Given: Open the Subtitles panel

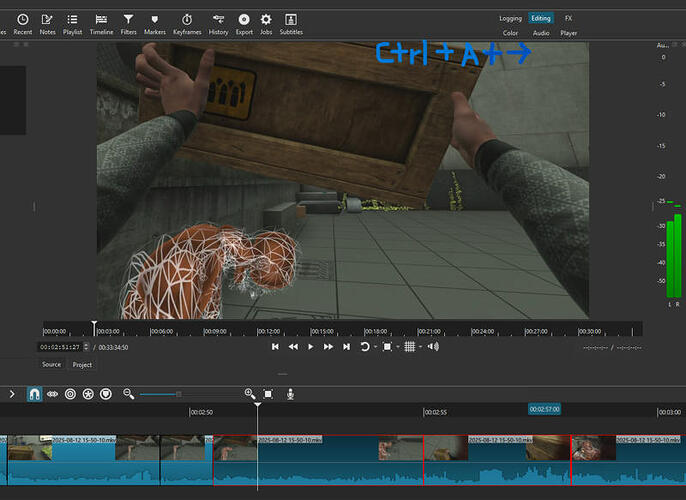Looking at the screenshot, I should [291, 24].
